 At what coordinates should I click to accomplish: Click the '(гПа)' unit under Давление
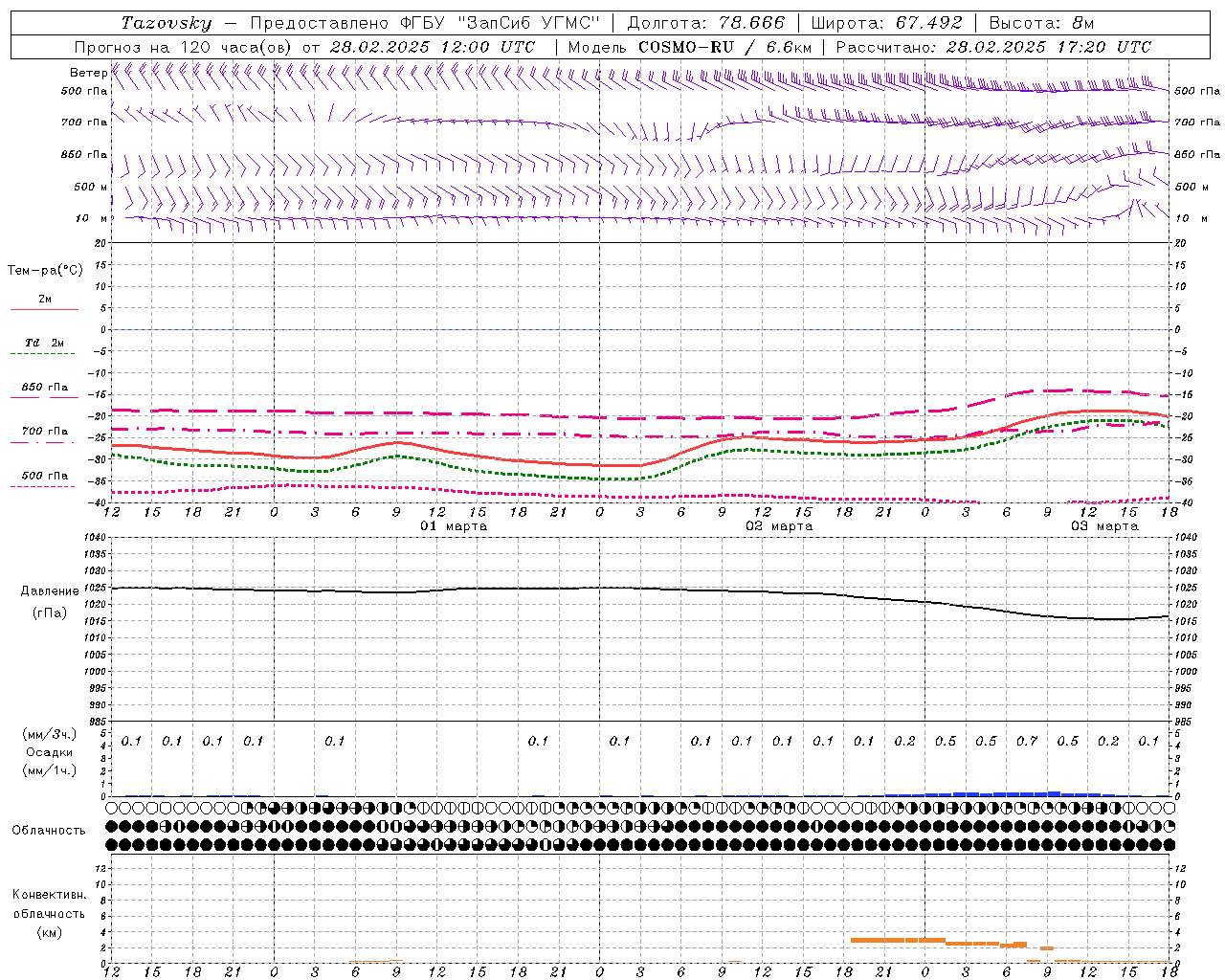[50, 613]
